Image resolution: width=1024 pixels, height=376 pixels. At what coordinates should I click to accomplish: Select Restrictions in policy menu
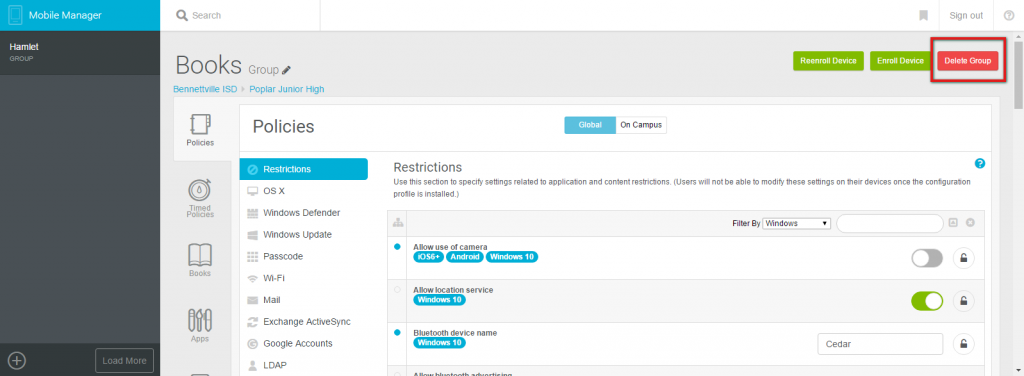303,169
